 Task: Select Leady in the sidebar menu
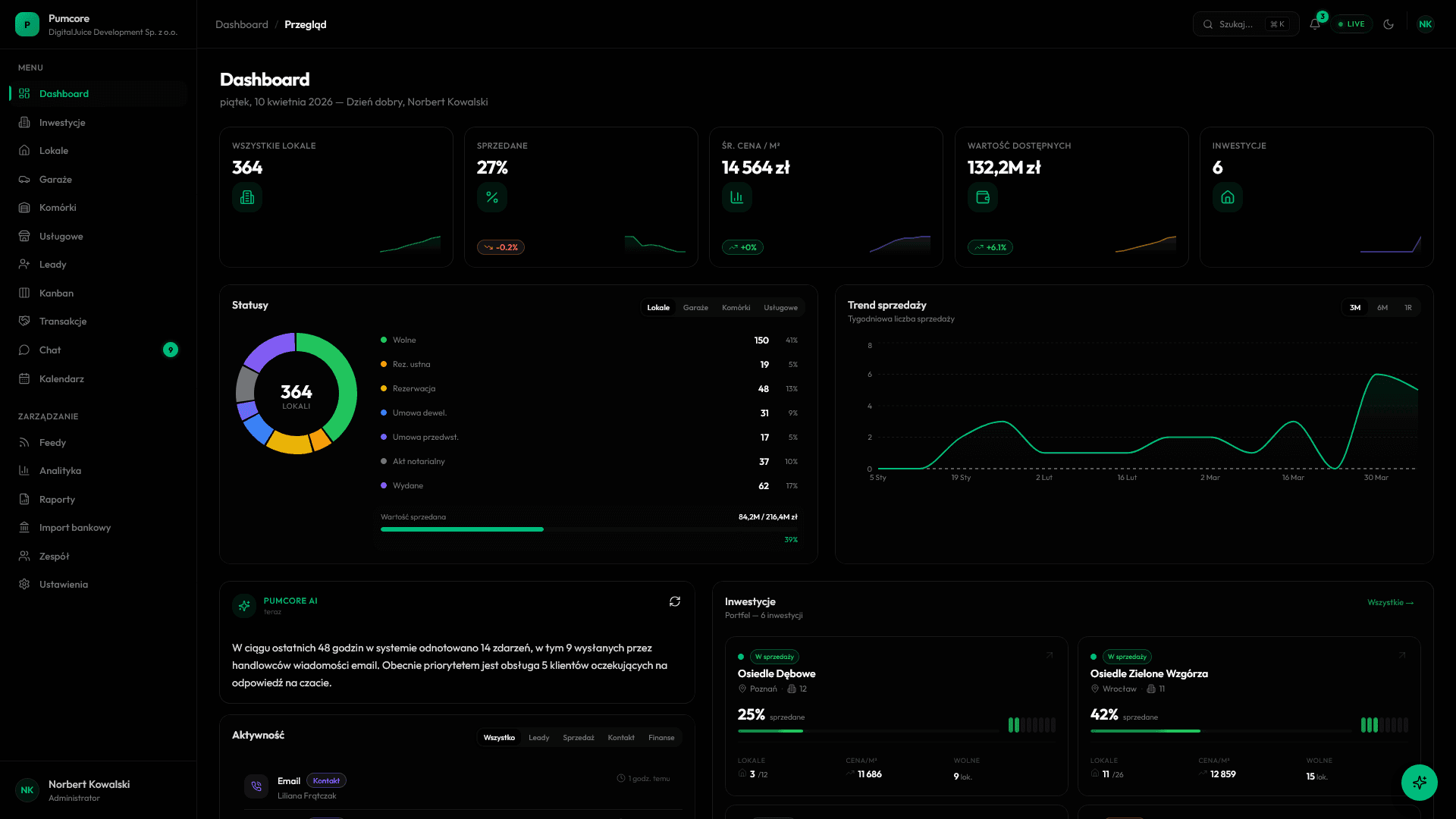tap(52, 264)
